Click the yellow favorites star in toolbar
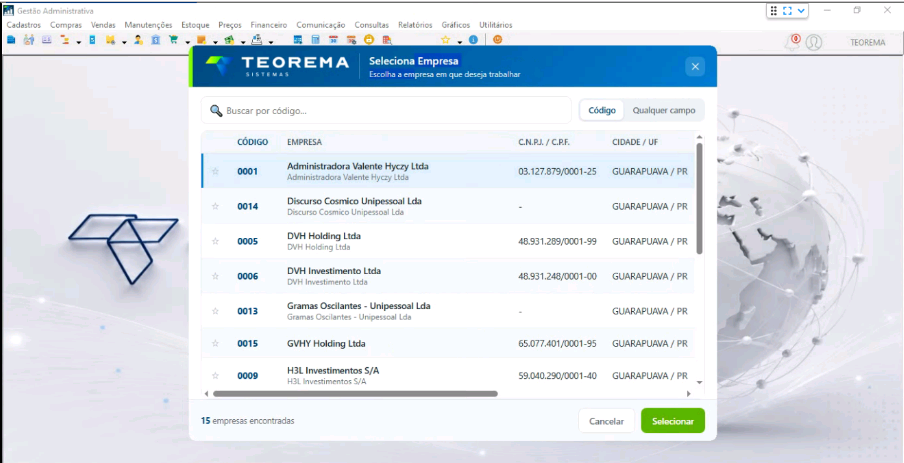This screenshot has height=463, width=904. click(x=445, y=40)
